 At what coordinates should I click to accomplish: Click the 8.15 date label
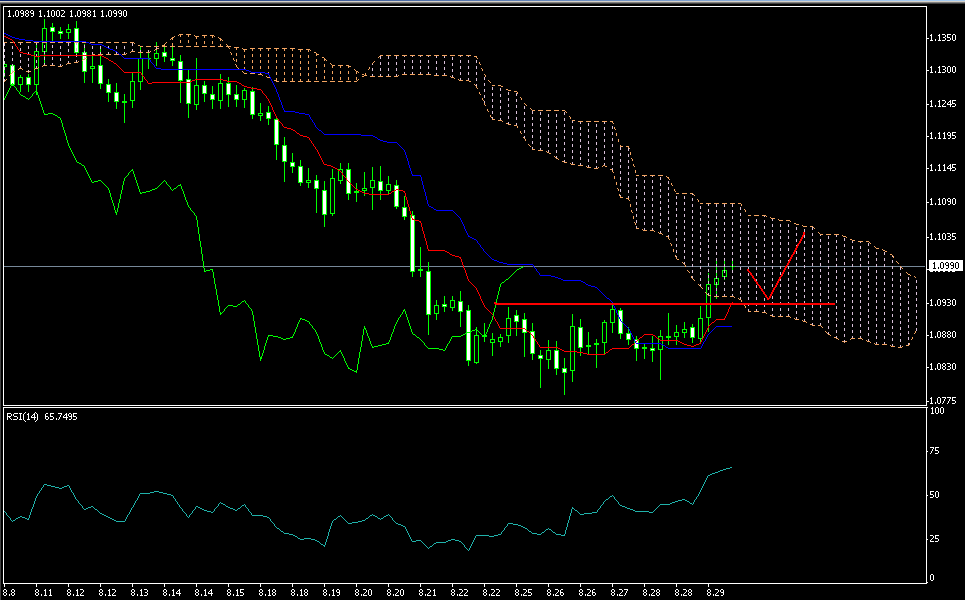[236, 593]
